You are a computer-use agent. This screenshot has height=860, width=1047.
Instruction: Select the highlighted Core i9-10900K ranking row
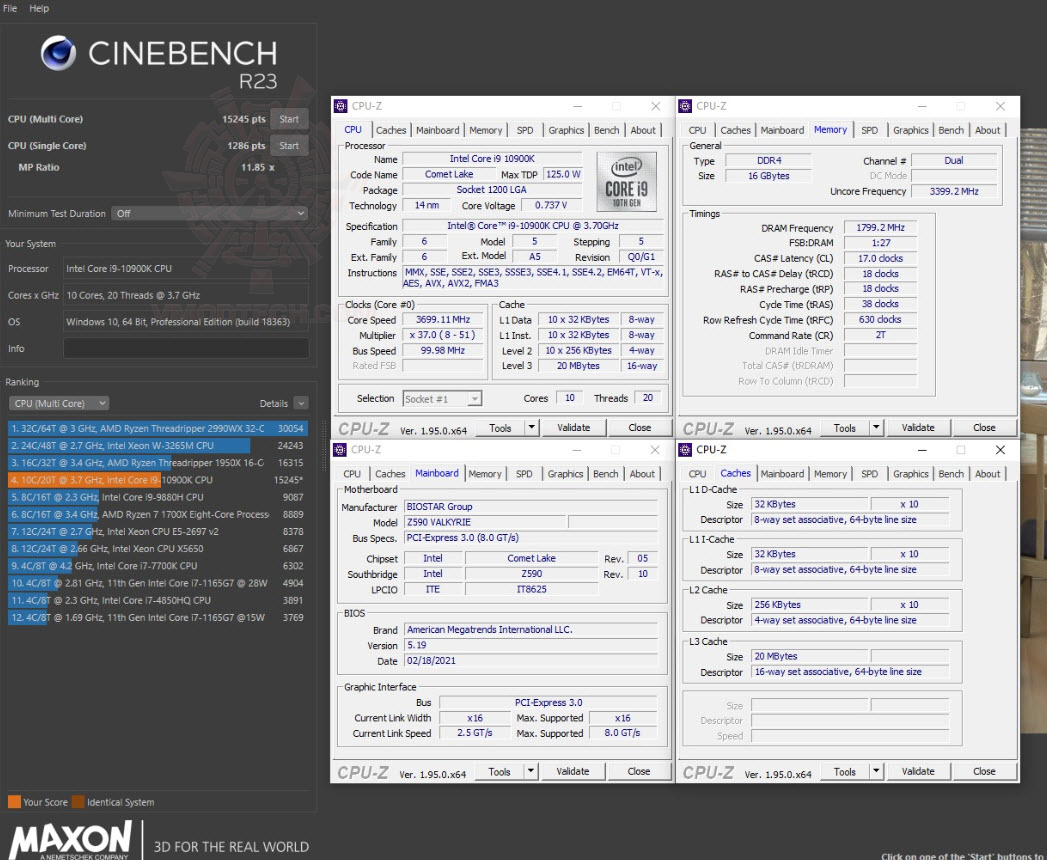tap(158, 480)
